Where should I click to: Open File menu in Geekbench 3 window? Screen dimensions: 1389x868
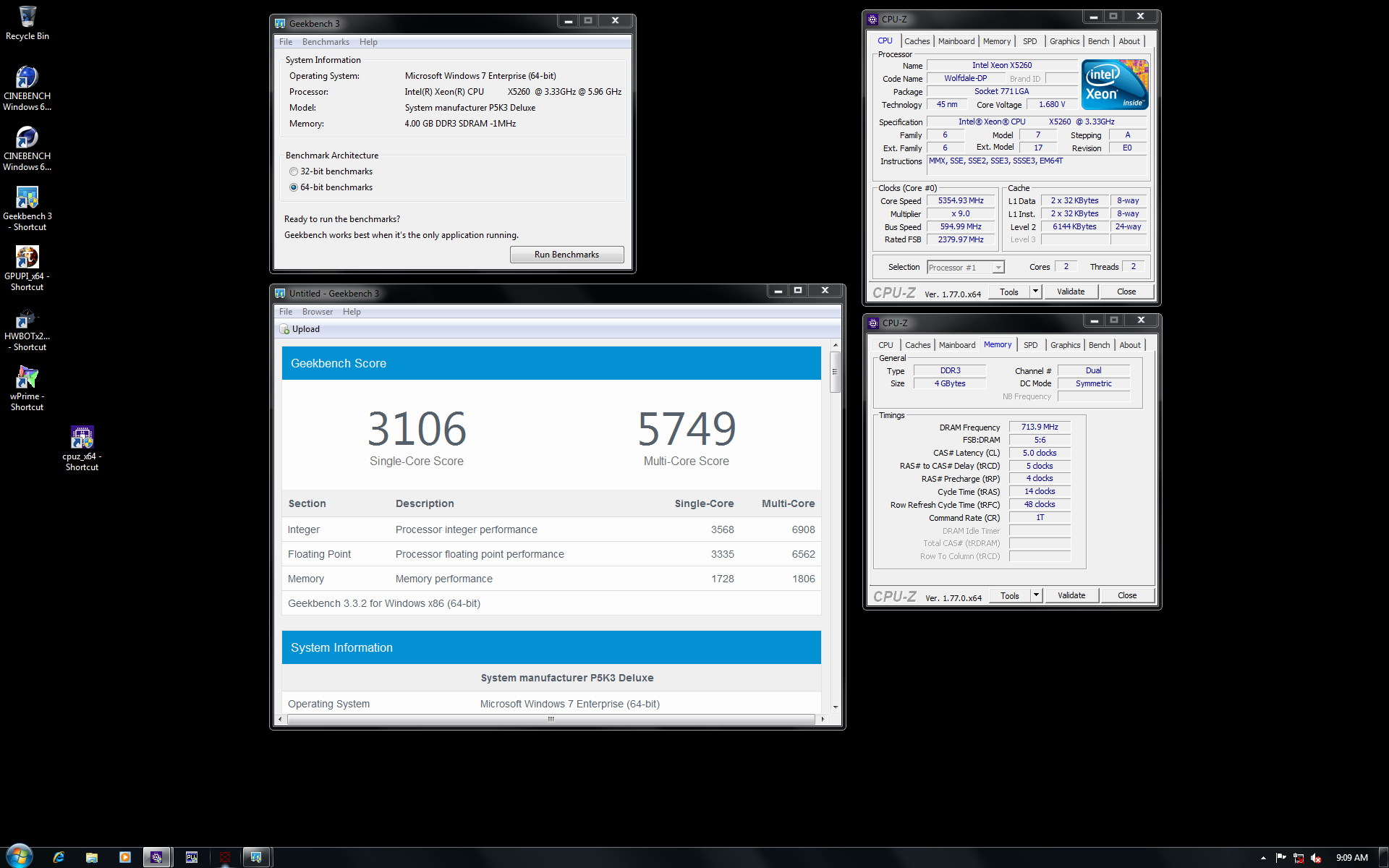pyautogui.click(x=286, y=42)
